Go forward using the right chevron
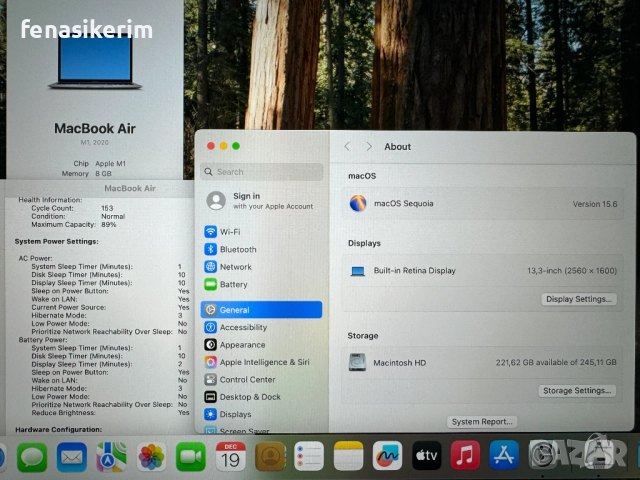 point(369,147)
